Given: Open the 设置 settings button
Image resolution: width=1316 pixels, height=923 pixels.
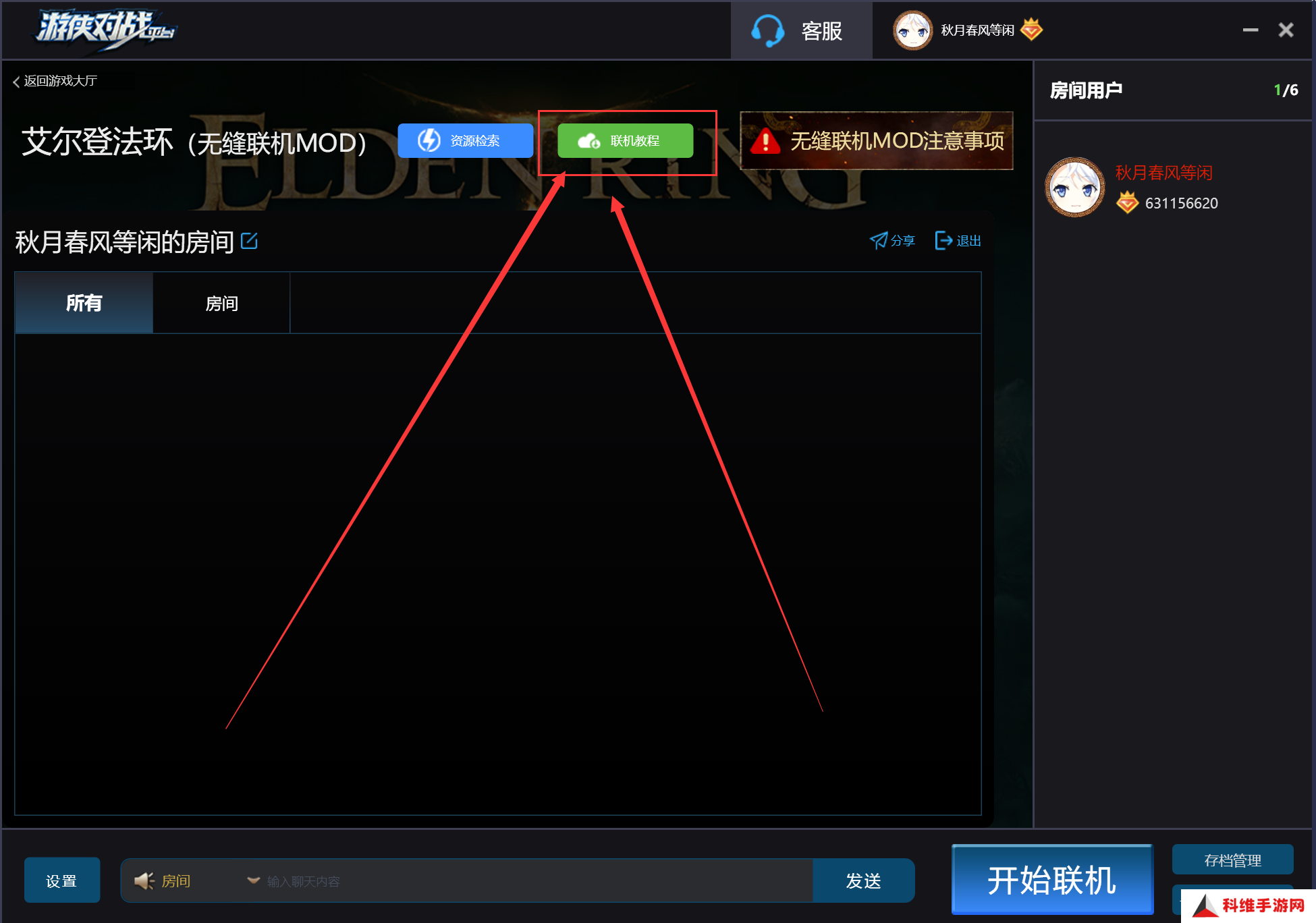Looking at the screenshot, I should coord(62,880).
